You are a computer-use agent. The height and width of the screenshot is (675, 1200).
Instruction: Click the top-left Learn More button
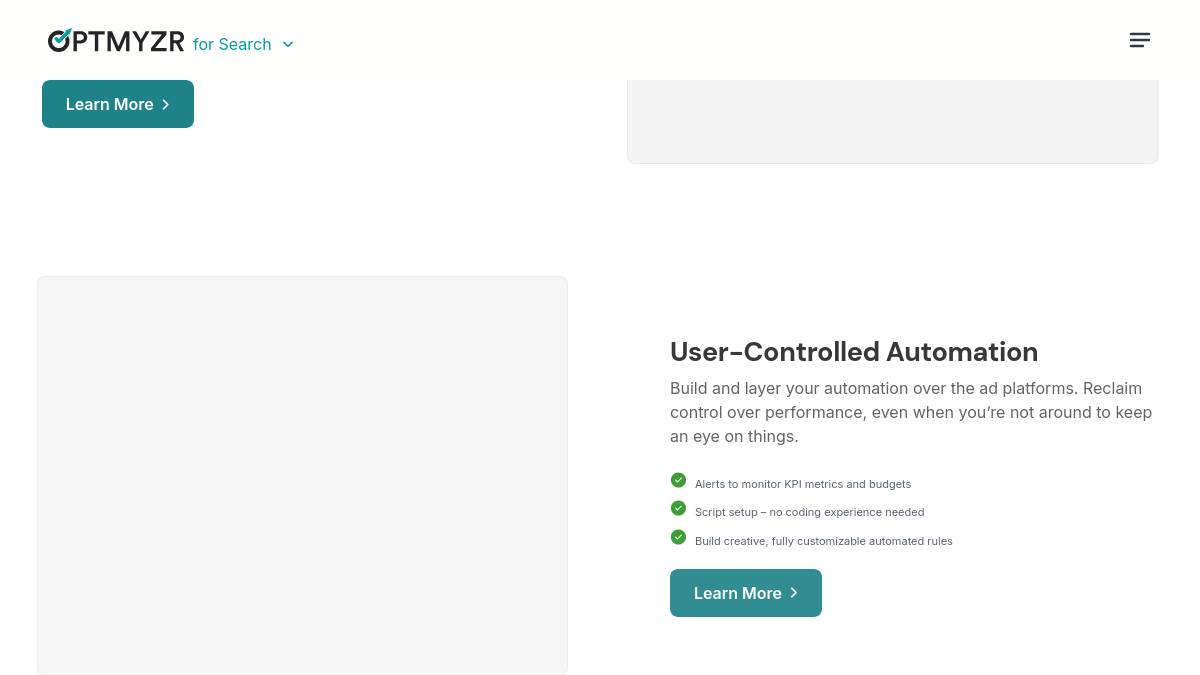coord(118,104)
